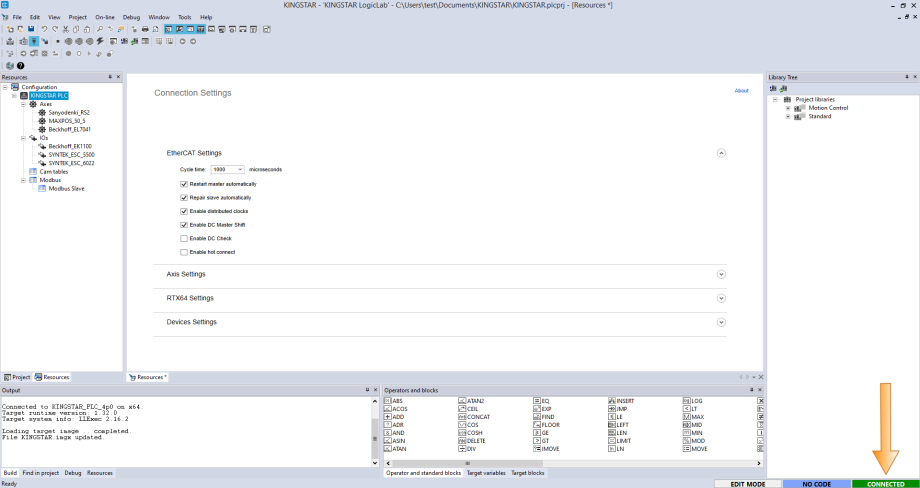Image resolution: width=920 pixels, height=488 pixels.
Task: Select Sanyodenki_RS2 axis in tree
Action: point(69,112)
